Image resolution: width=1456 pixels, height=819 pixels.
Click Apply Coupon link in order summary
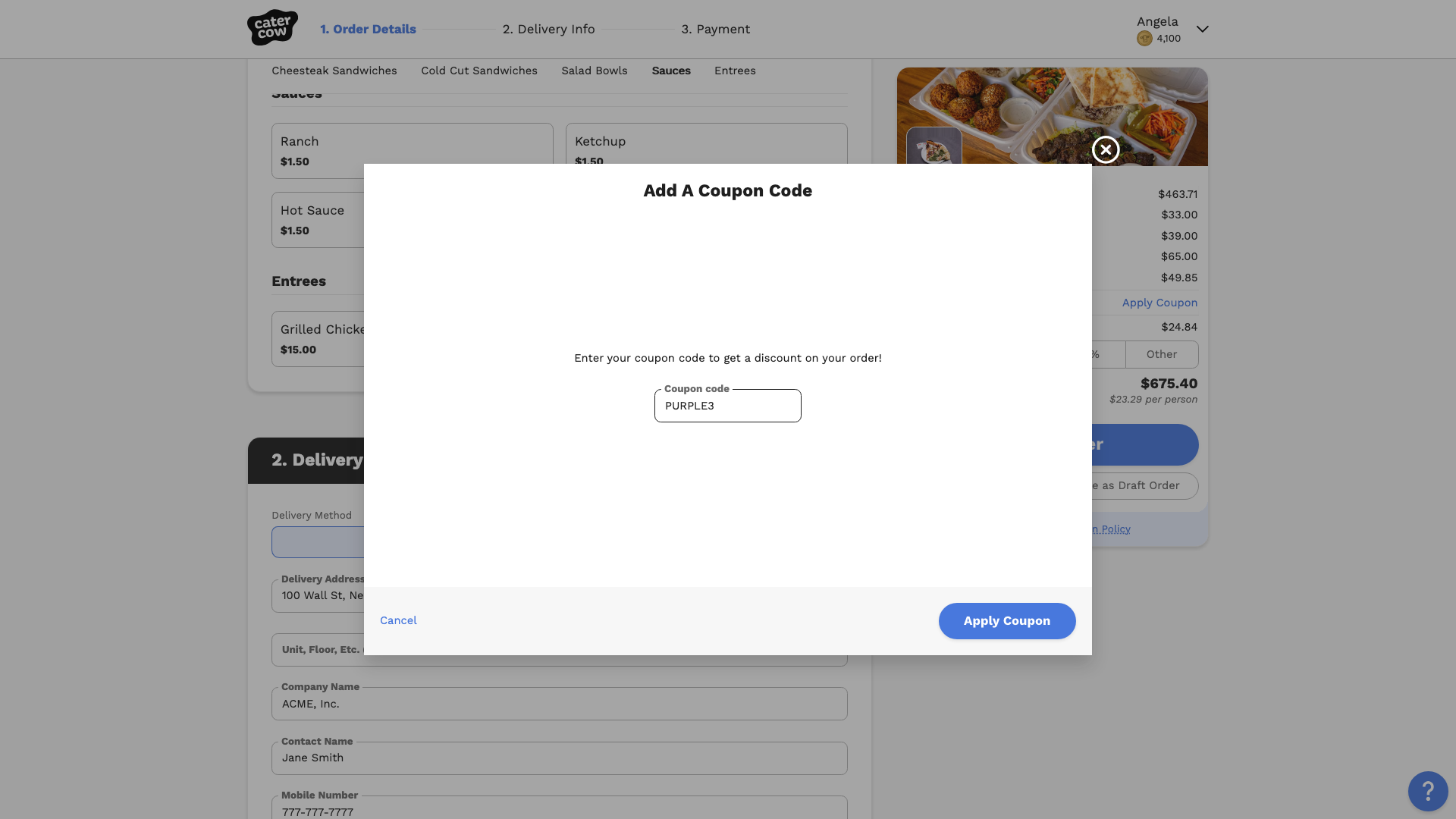tap(1159, 303)
